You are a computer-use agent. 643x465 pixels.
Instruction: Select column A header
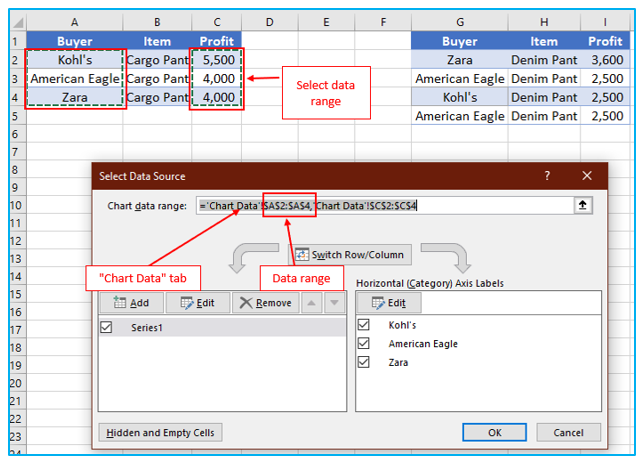point(75,22)
